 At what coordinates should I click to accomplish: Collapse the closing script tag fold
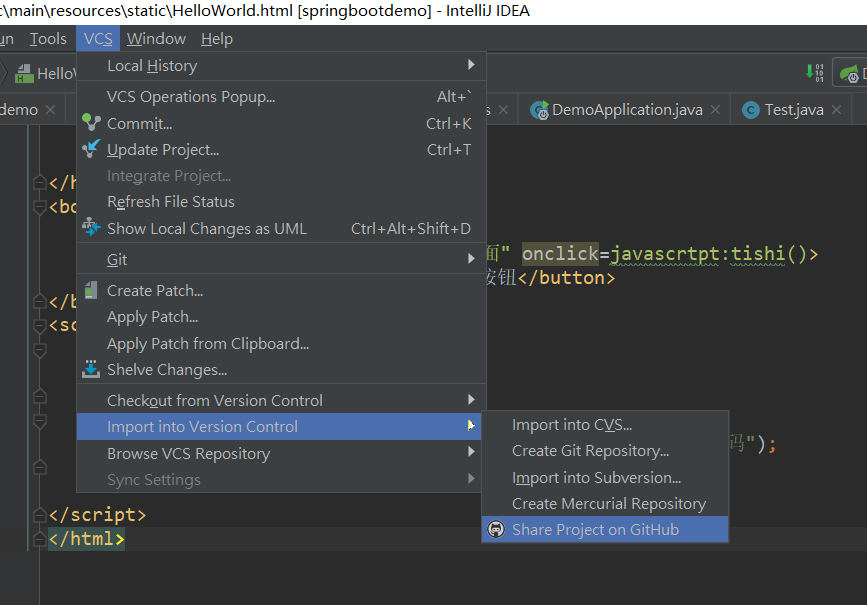(39, 515)
